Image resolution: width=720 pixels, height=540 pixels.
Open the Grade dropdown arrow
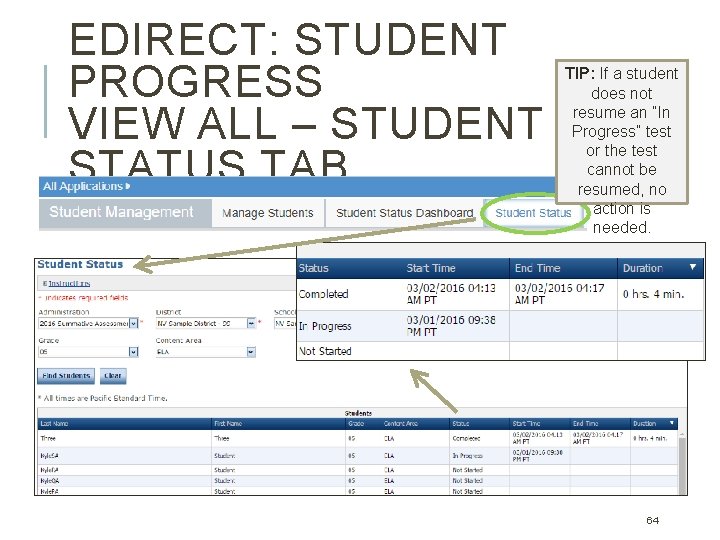click(133, 352)
